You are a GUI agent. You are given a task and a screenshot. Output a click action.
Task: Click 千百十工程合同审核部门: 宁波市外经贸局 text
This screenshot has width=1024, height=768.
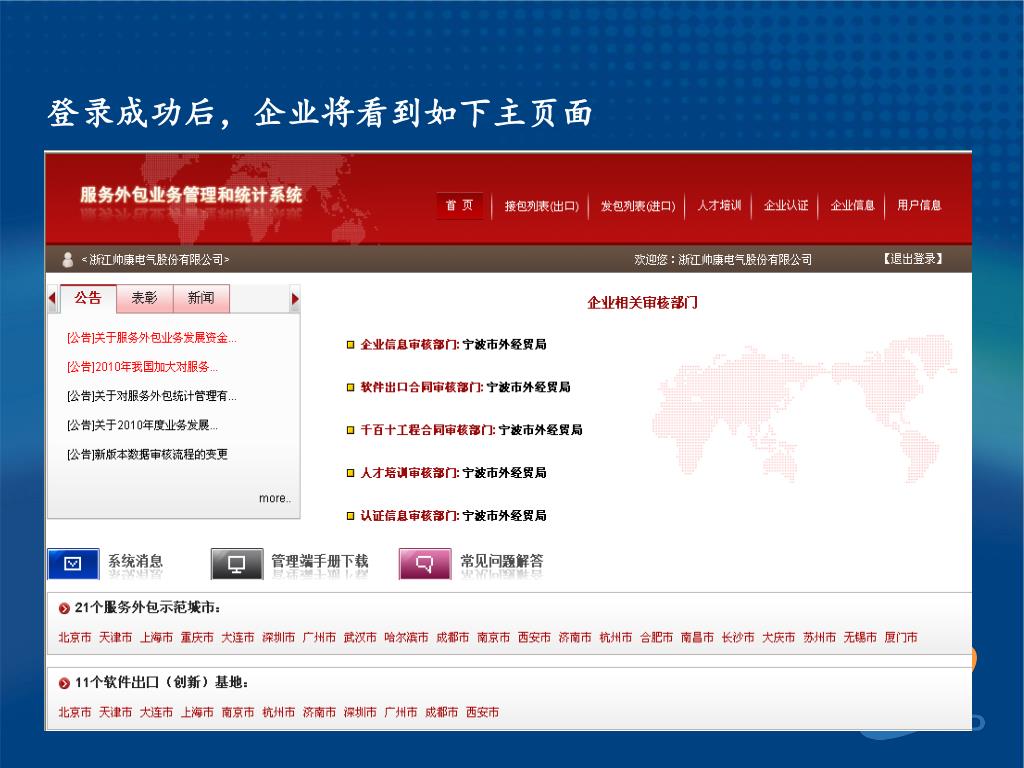(x=472, y=430)
